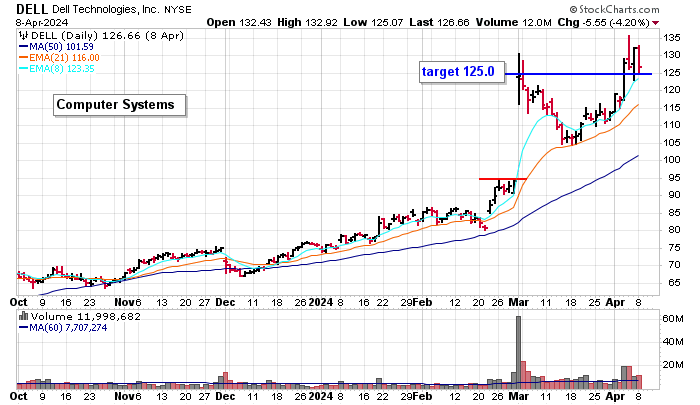Click the Volume 11,998,682 legend text
The height and width of the screenshot is (405, 700).
(86, 317)
